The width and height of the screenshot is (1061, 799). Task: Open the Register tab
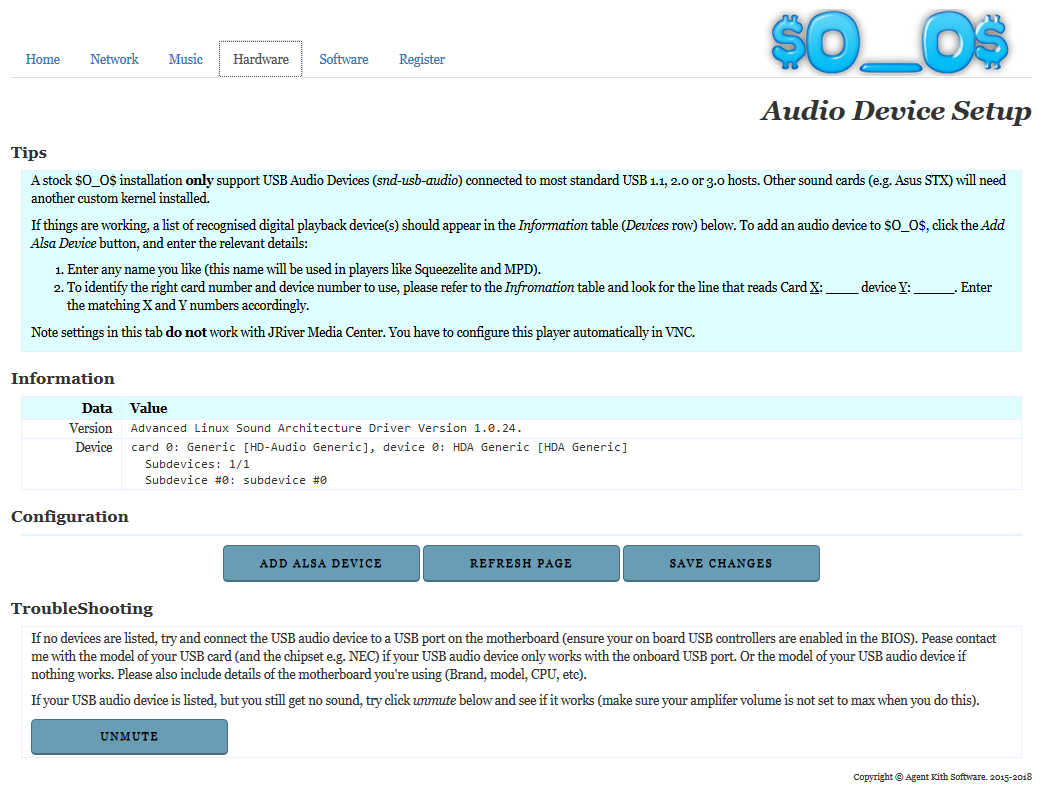[422, 60]
